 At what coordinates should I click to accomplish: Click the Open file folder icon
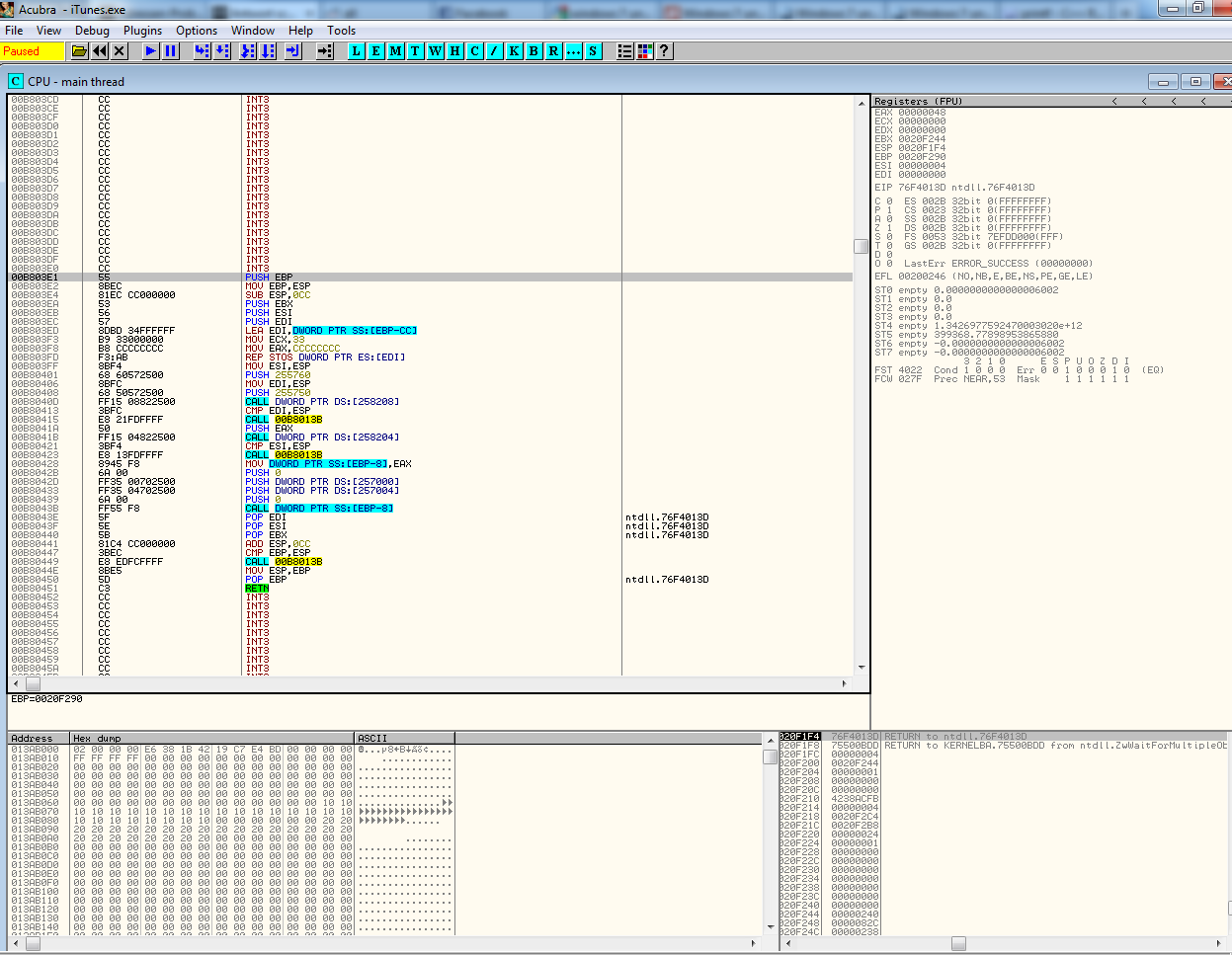[x=80, y=51]
